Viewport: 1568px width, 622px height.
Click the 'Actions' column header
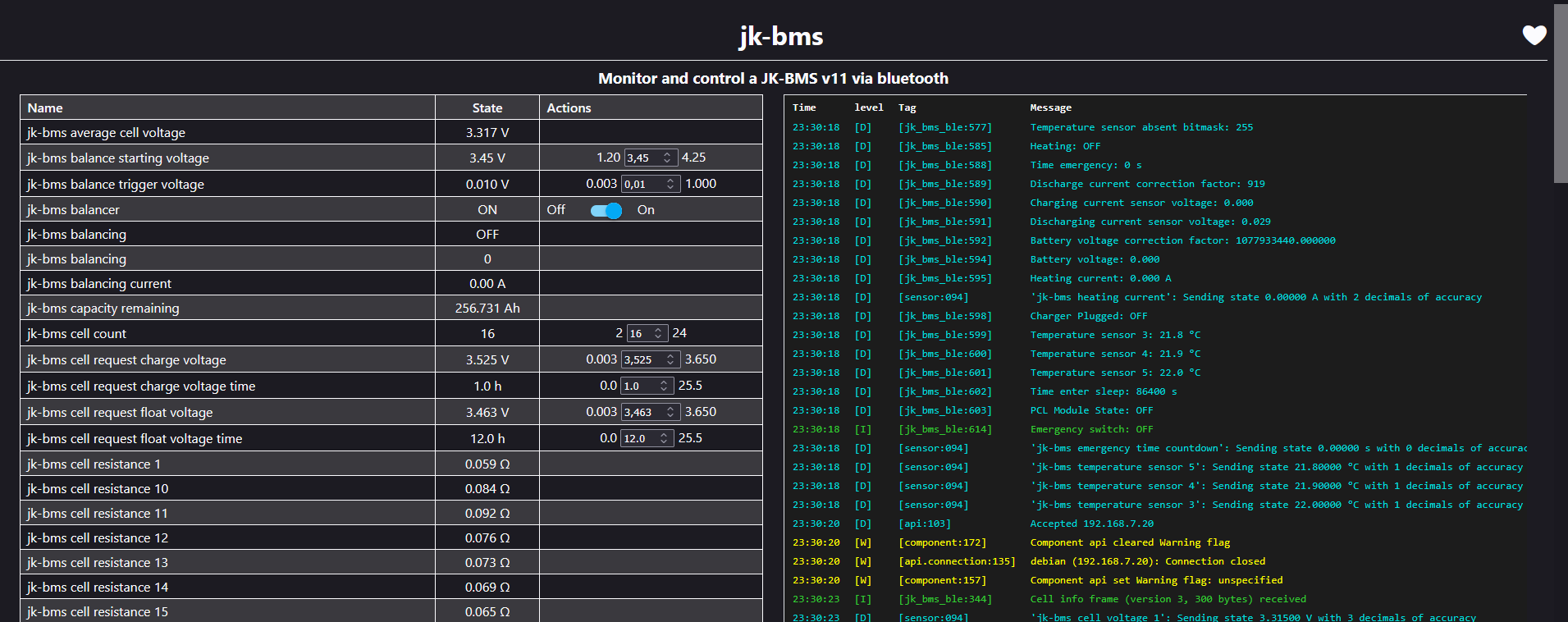[x=569, y=108]
